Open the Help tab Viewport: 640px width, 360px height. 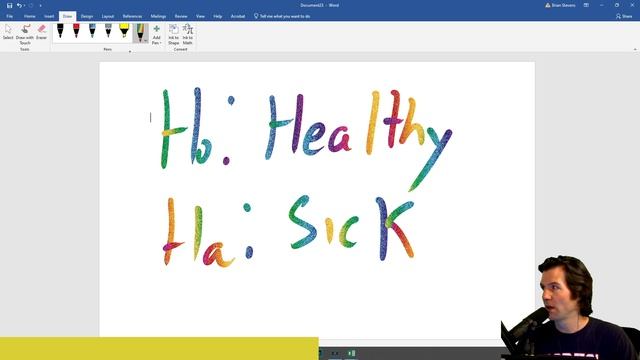click(x=218, y=16)
